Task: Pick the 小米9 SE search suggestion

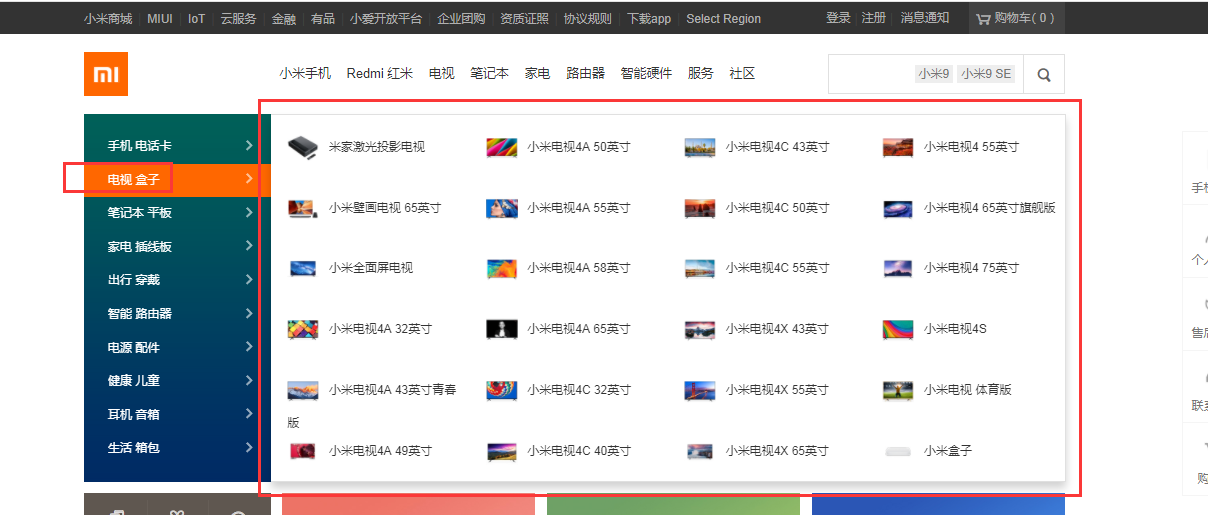Action: [x=986, y=74]
